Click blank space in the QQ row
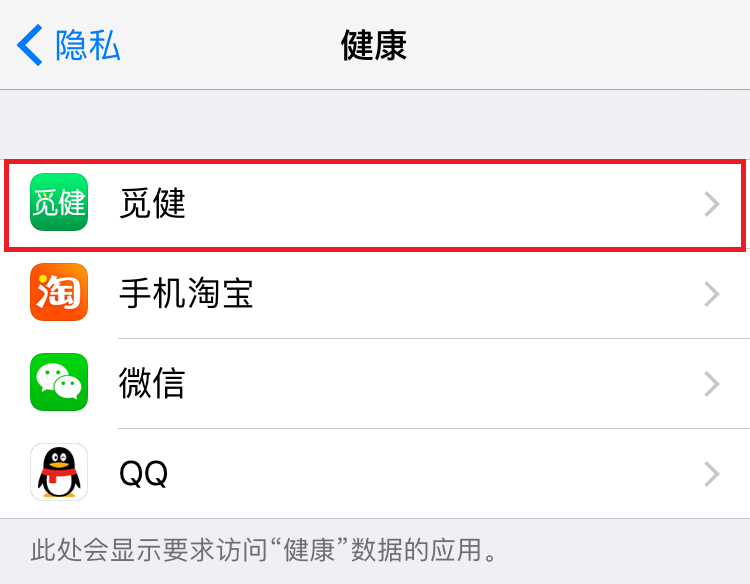This screenshot has height=584, width=750. (x=430, y=473)
